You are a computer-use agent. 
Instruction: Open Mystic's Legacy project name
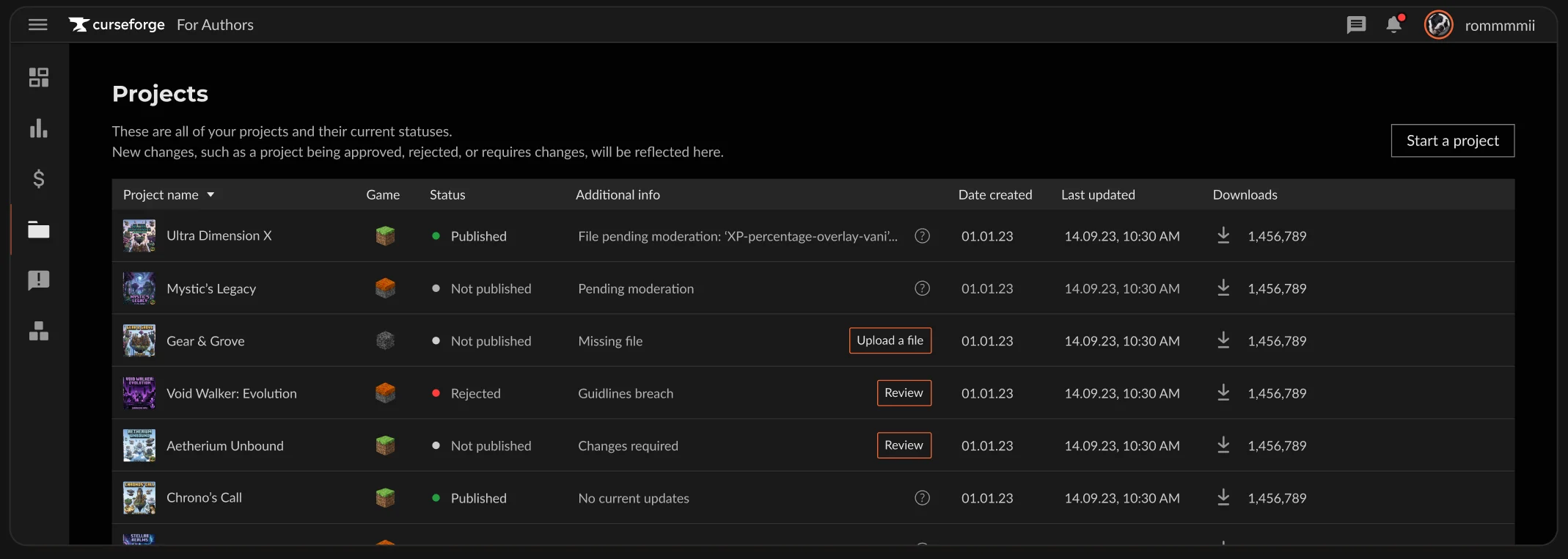tap(211, 289)
